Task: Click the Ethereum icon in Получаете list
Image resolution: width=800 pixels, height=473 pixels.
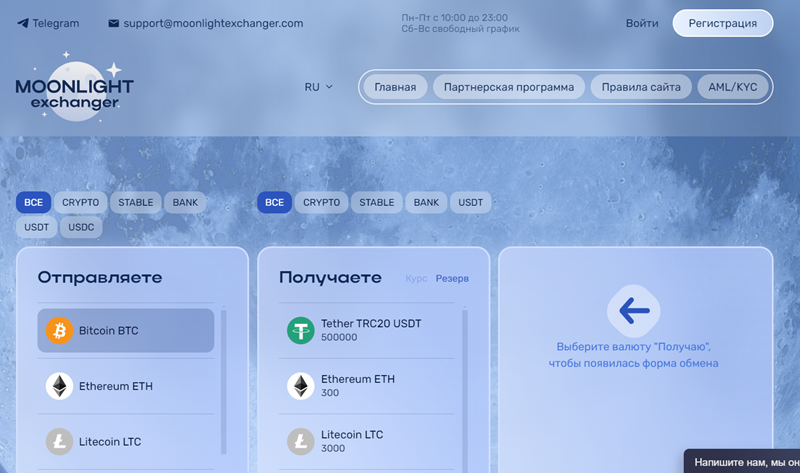Action: click(x=301, y=386)
